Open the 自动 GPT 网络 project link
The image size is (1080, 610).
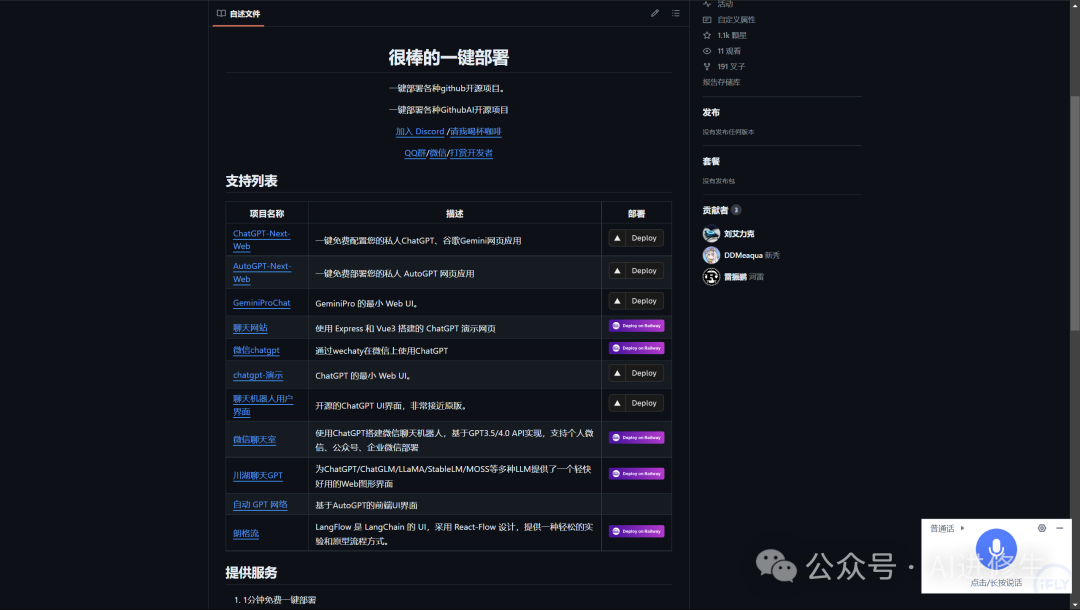pyautogui.click(x=260, y=504)
